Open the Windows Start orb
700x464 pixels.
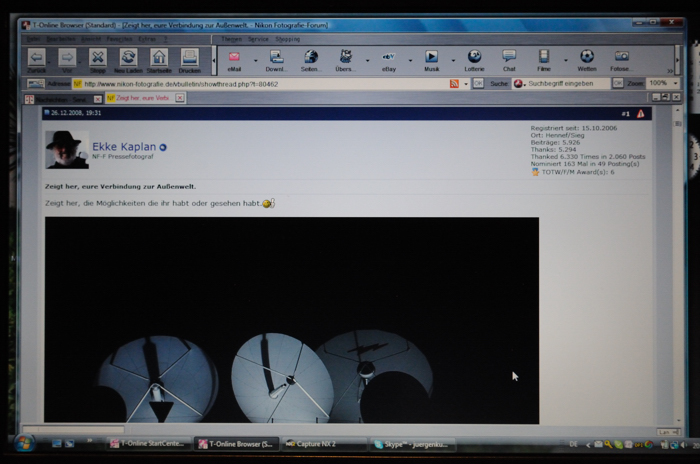click(x=24, y=443)
